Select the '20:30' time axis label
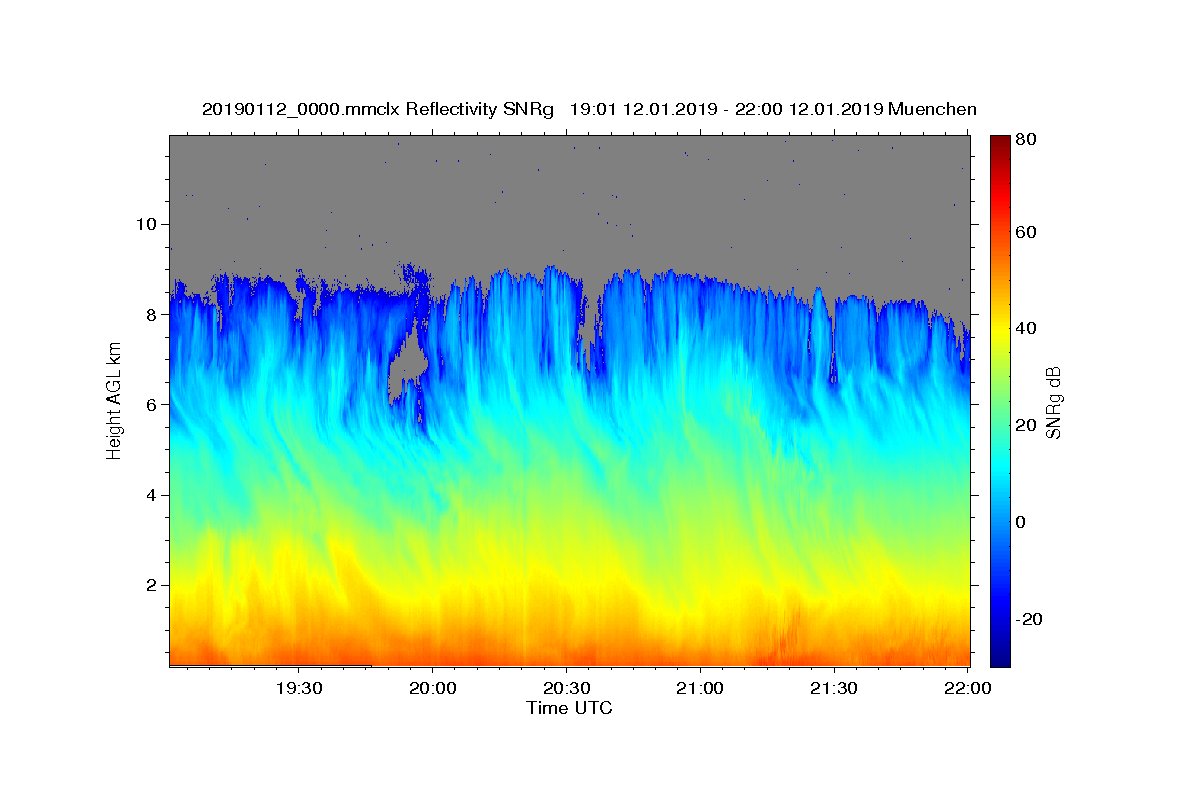Image resolution: width=1200 pixels, height=800 pixels. click(x=566, y=688)
